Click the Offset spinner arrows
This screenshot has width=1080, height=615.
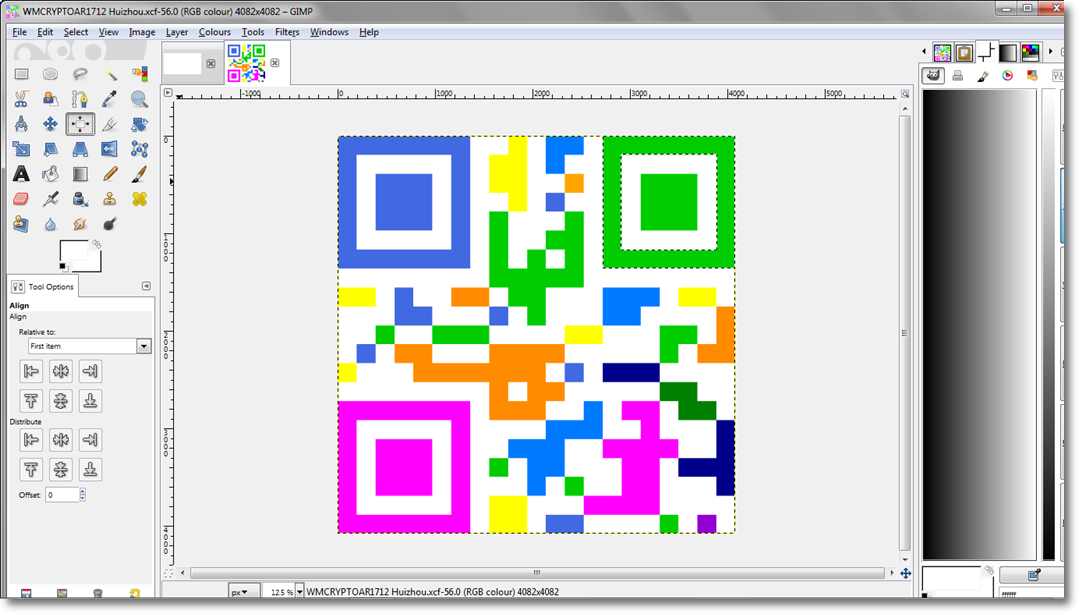tap(83, 494)
